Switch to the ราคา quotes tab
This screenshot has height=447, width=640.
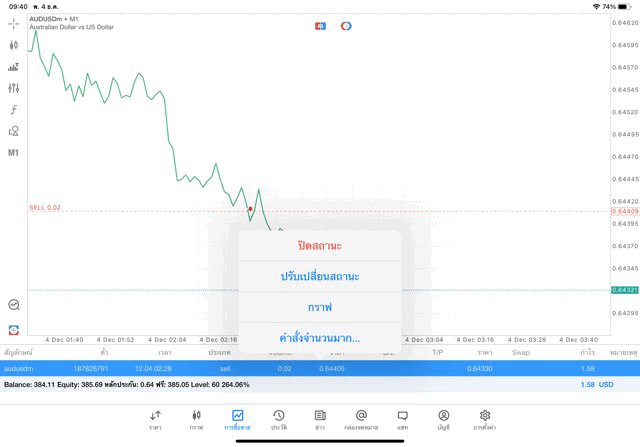(155, 419)
